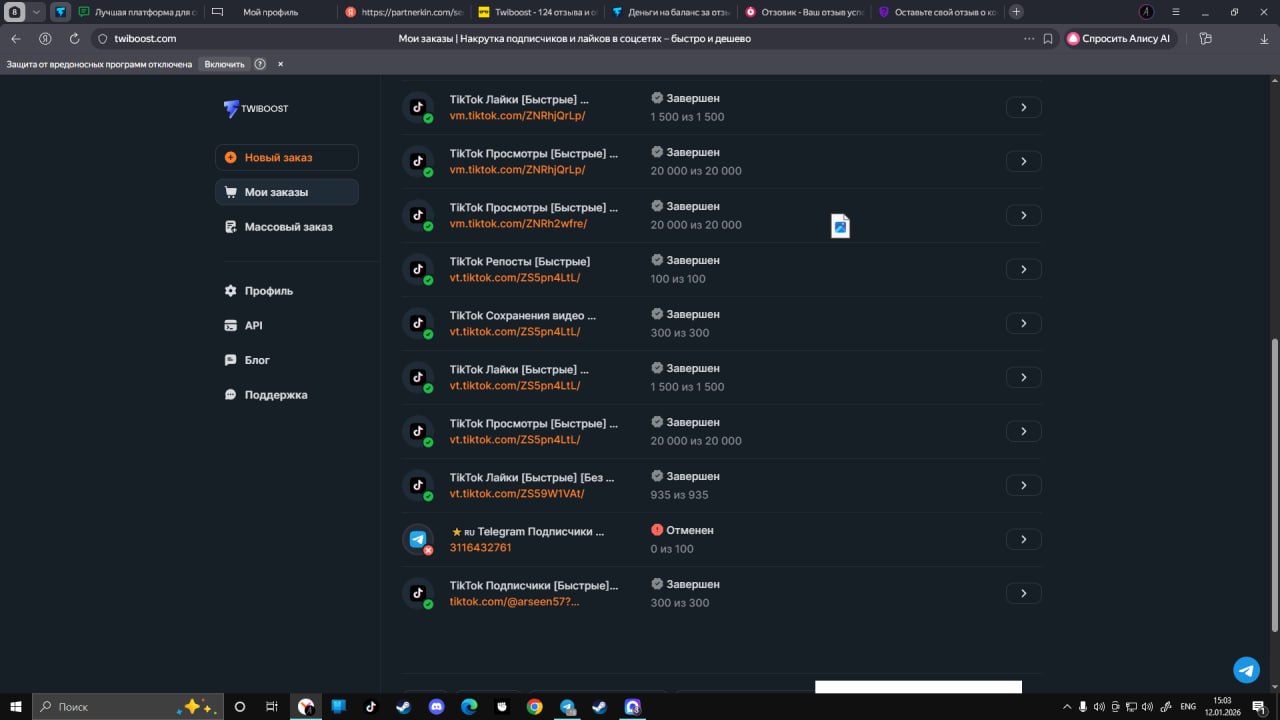Open the floating Telegram chat button
The height and width of the screenshot is (720, 1280).
click(x=1246, y=669)
